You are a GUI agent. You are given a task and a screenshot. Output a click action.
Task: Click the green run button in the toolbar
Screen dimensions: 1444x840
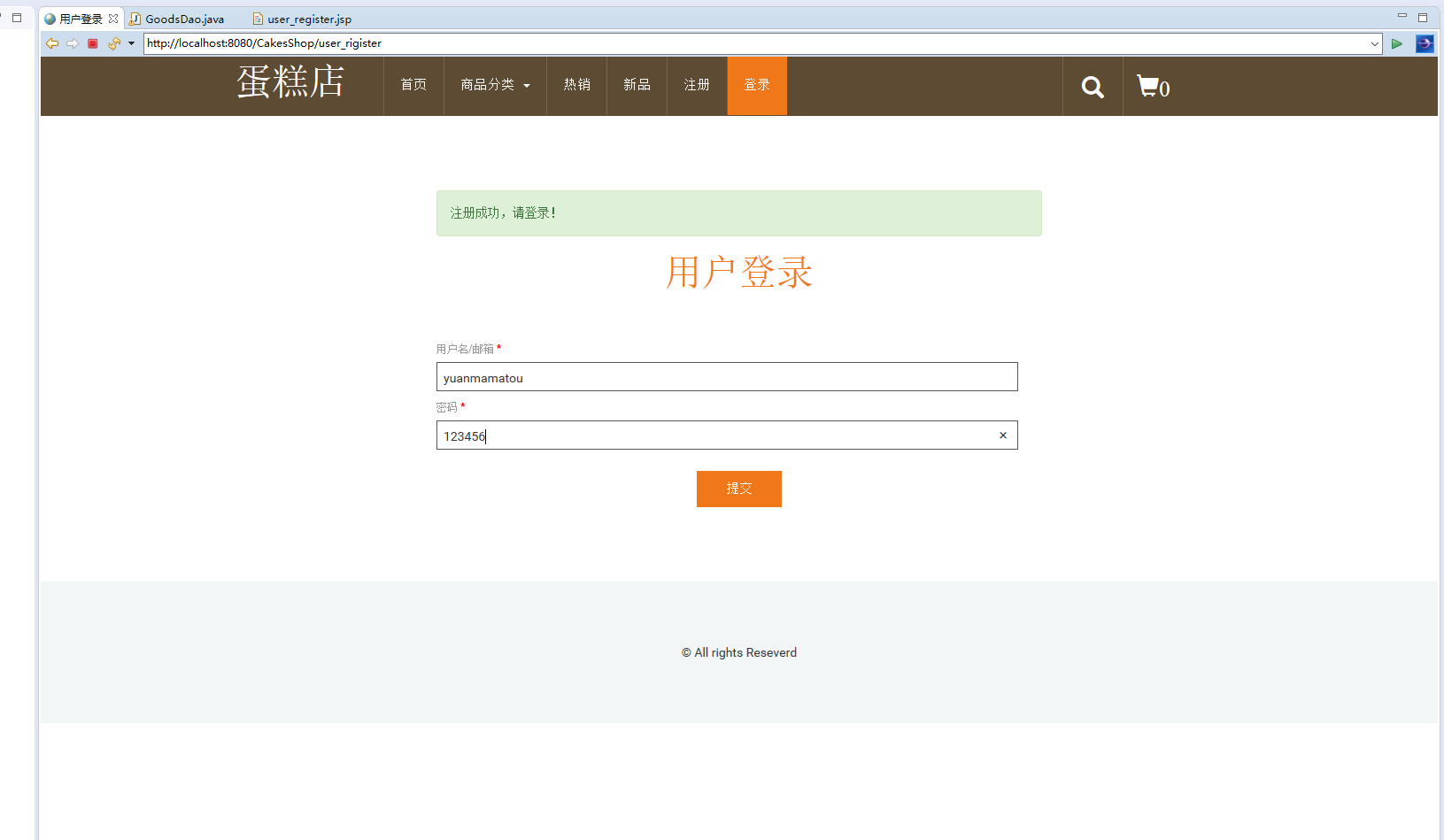click(x=1397, y=42)
